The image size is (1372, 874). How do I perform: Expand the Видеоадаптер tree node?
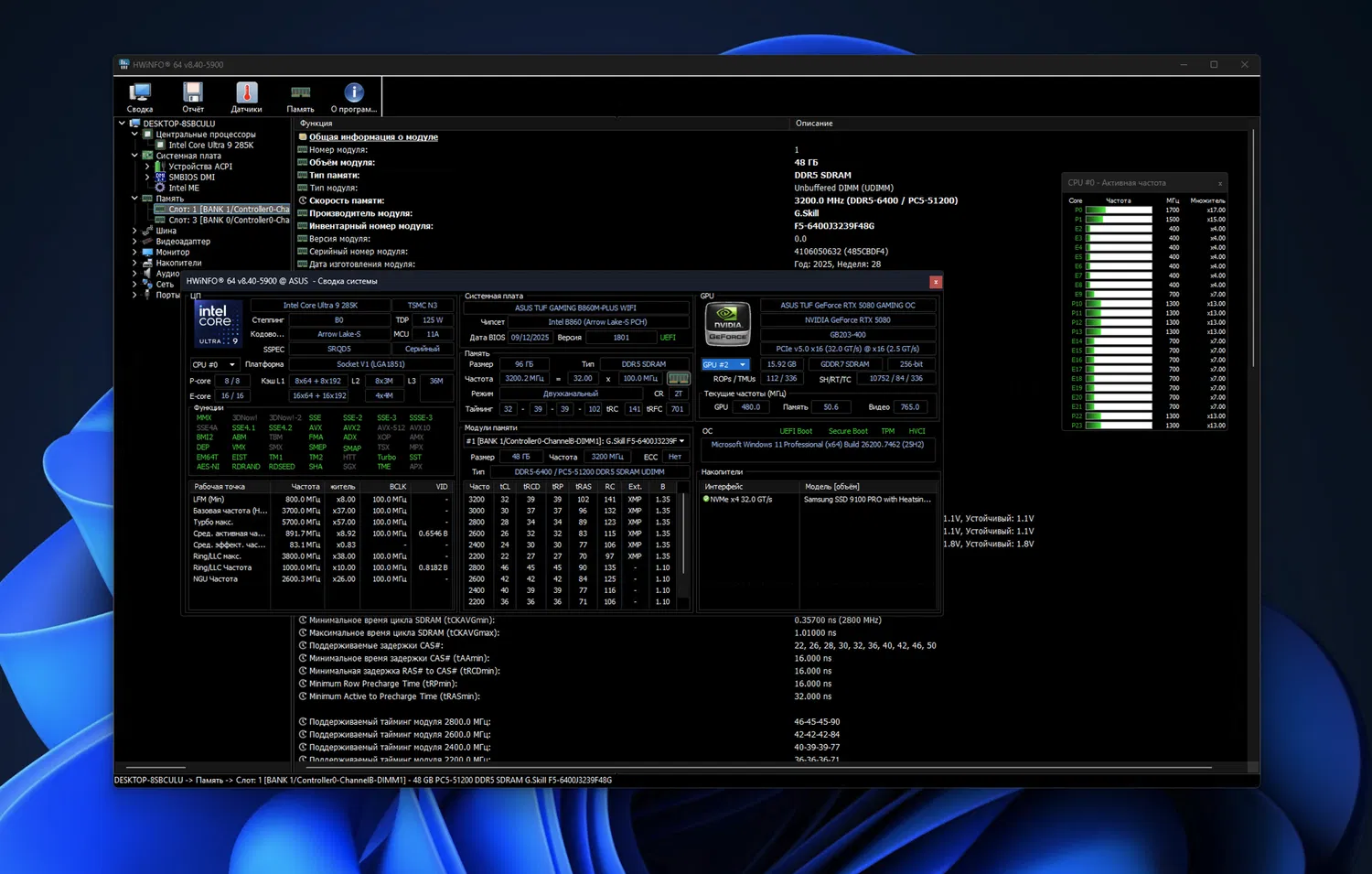(x=134, y=242)
